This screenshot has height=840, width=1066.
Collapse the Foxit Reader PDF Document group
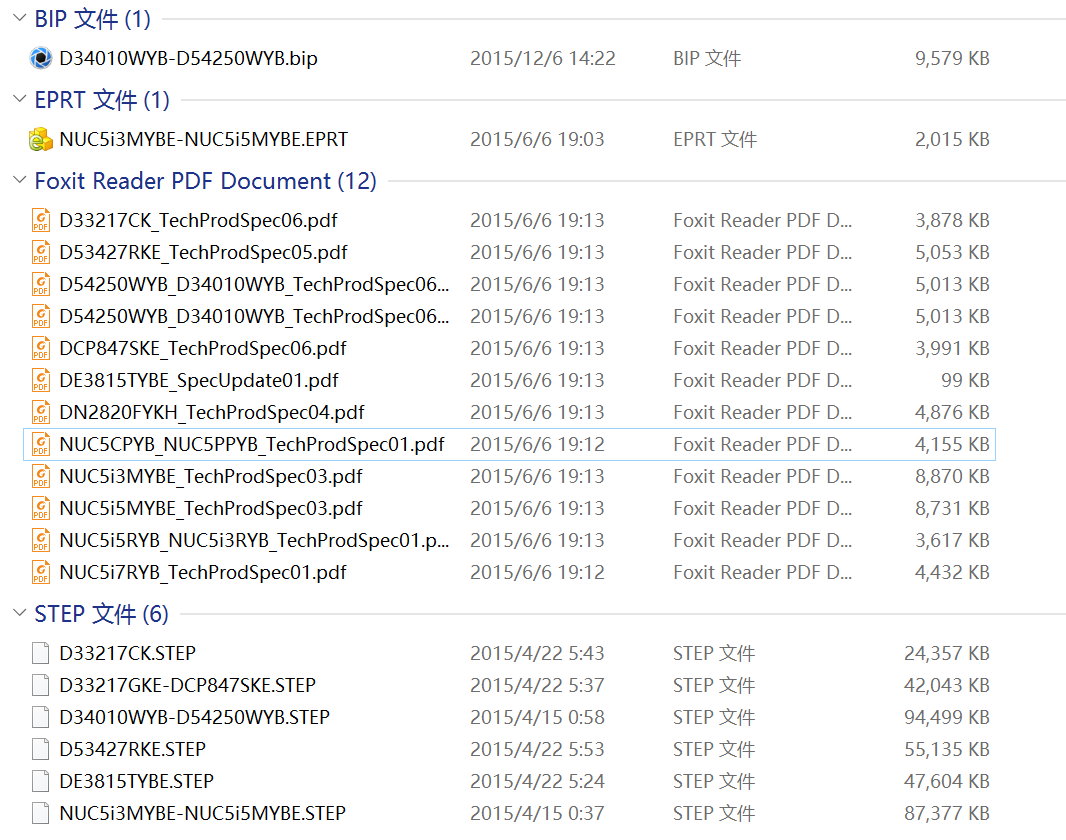(x=19, y=181)
